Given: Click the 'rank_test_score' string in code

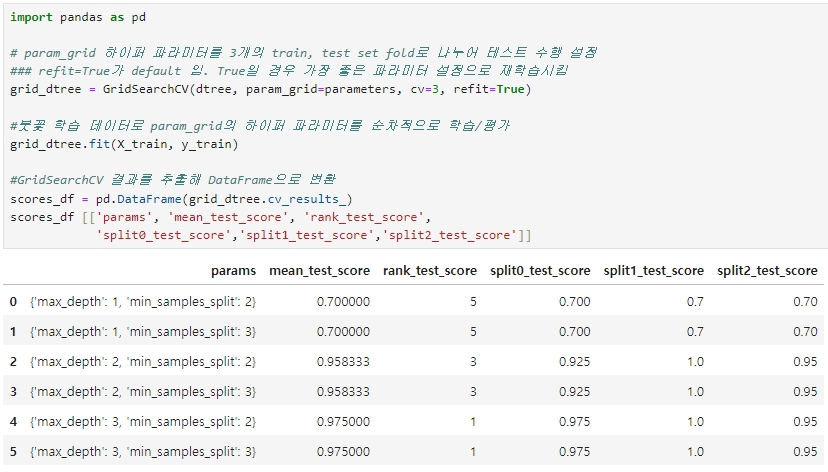Looking at the screenshot, I should tap(364, 217).
